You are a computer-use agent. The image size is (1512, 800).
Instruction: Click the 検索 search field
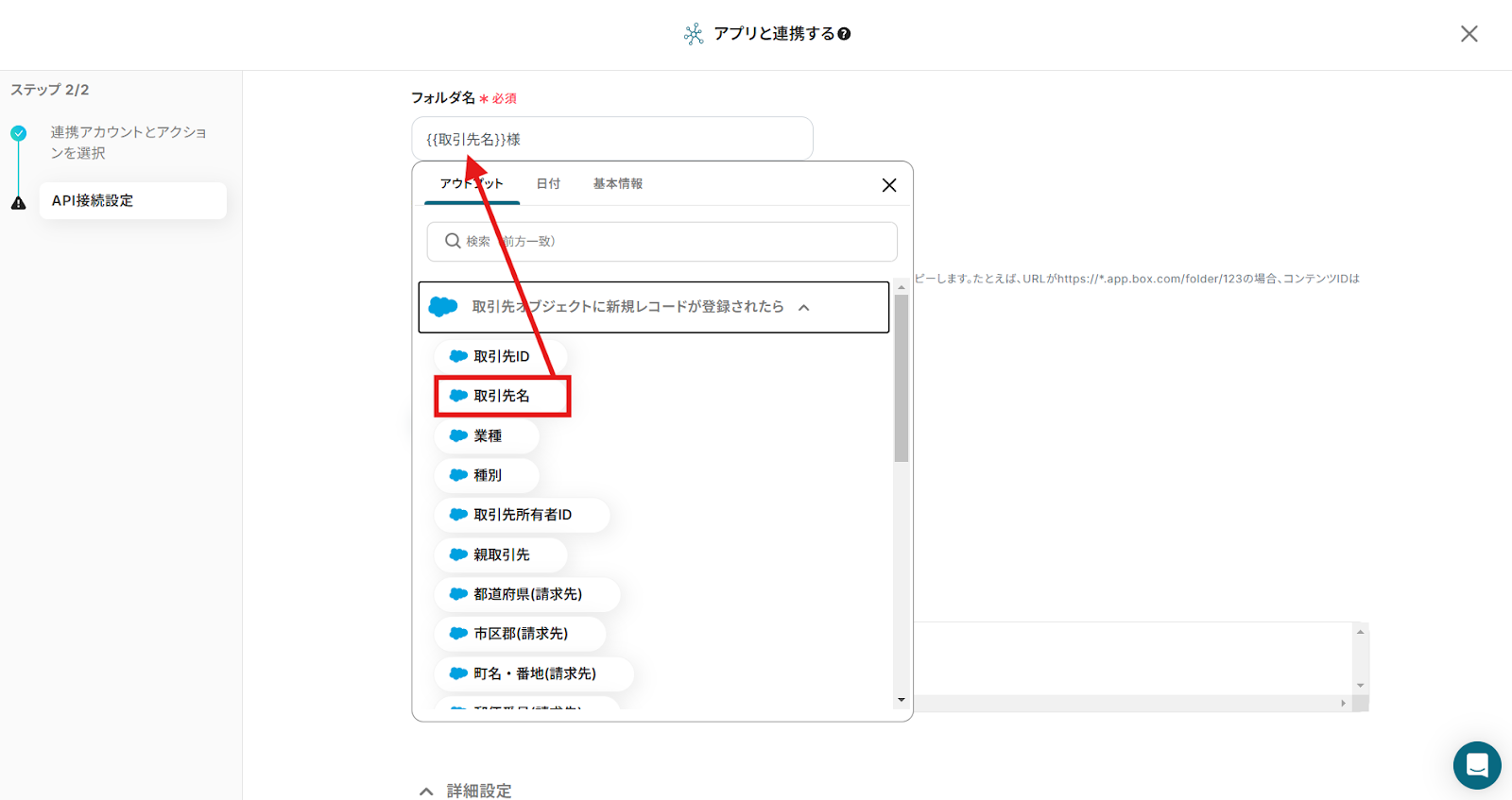(x=661, y=242)
